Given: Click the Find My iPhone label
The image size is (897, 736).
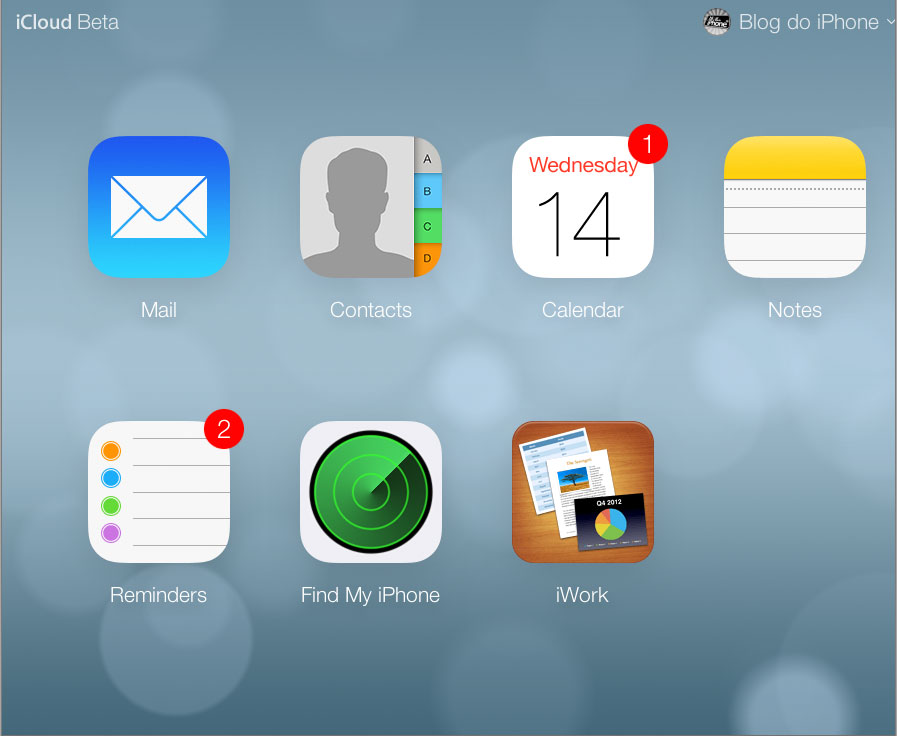Looking at the screenshot, I should [371, 596].
